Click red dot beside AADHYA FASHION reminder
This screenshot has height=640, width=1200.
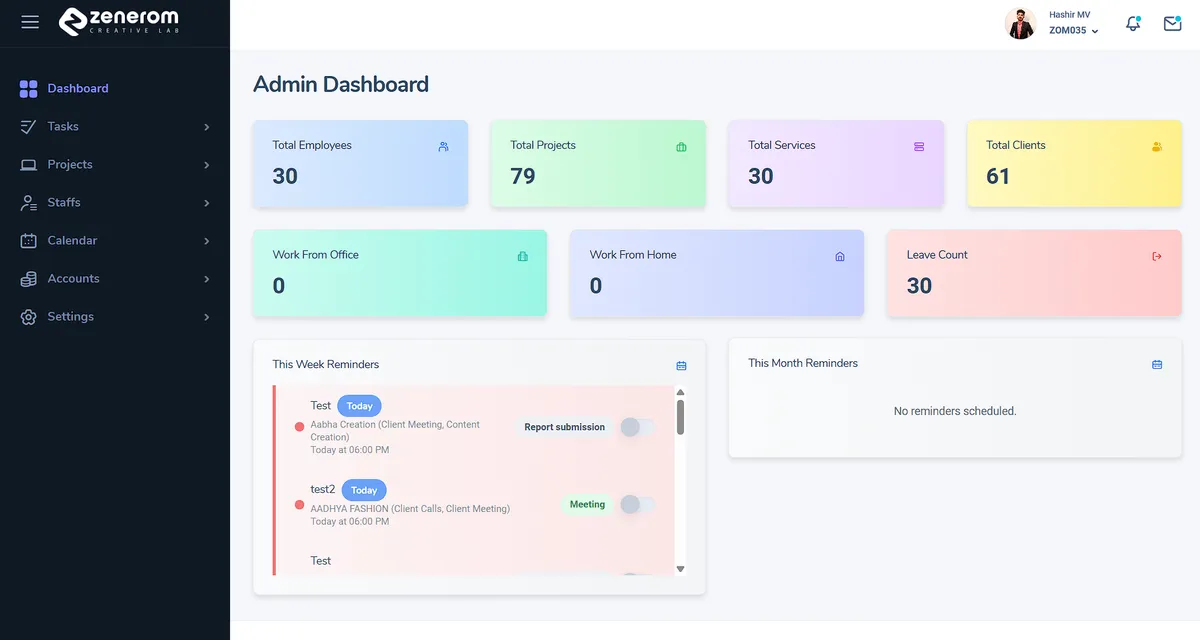[299, 505]
